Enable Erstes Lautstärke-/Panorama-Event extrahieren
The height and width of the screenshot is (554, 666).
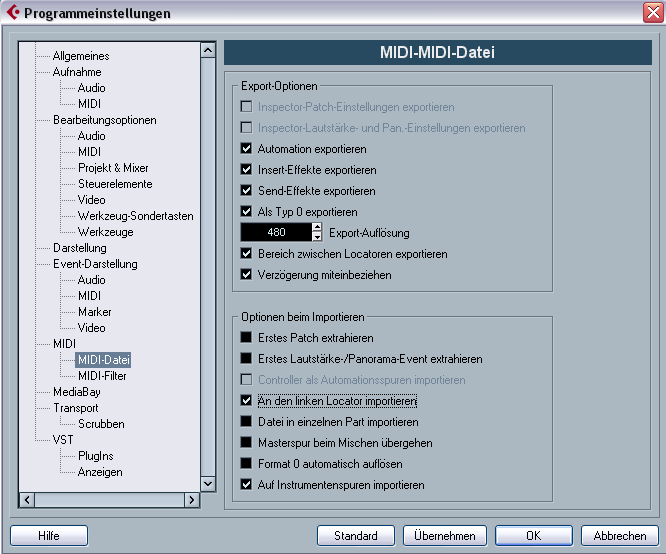pos(246,358)
